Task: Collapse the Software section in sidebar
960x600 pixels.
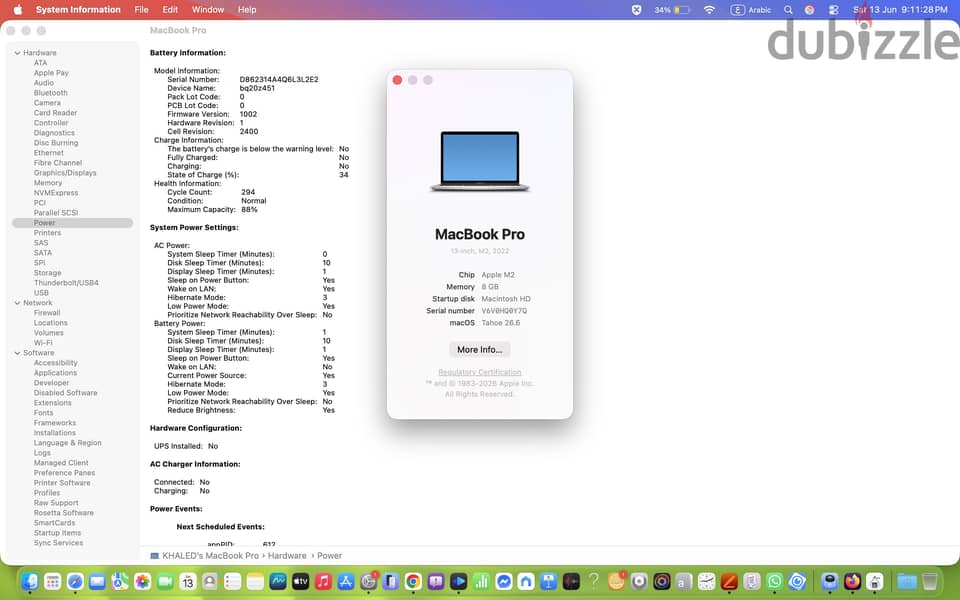Action: coord(17,353)
